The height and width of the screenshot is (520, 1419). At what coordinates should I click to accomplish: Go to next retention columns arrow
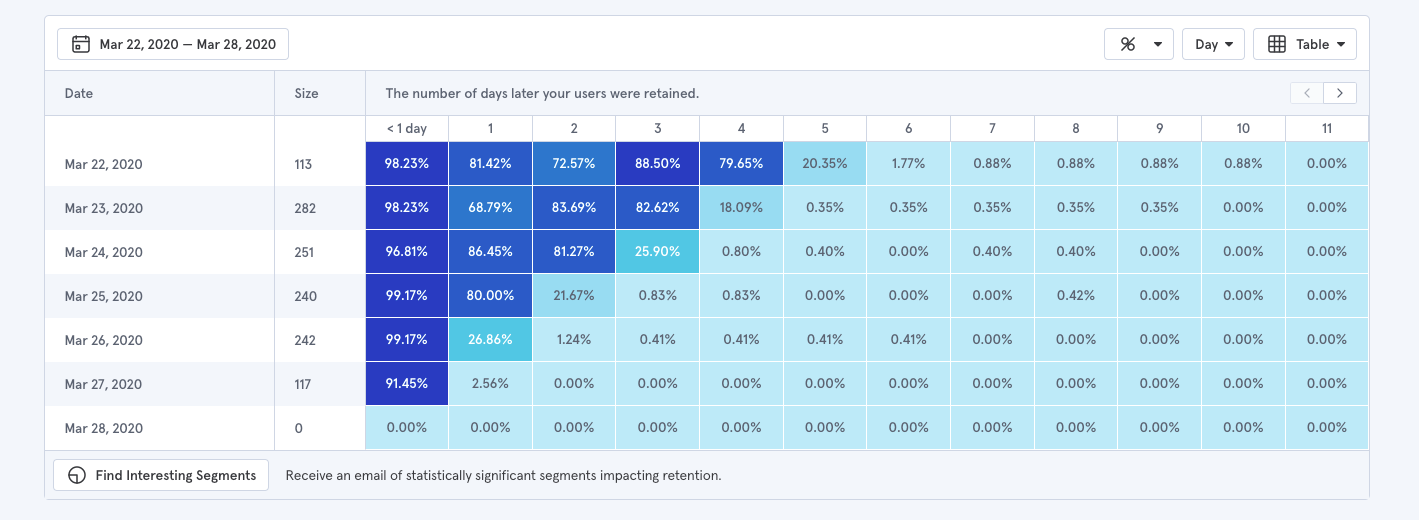pyautogui.click(x=1340, y=93)
